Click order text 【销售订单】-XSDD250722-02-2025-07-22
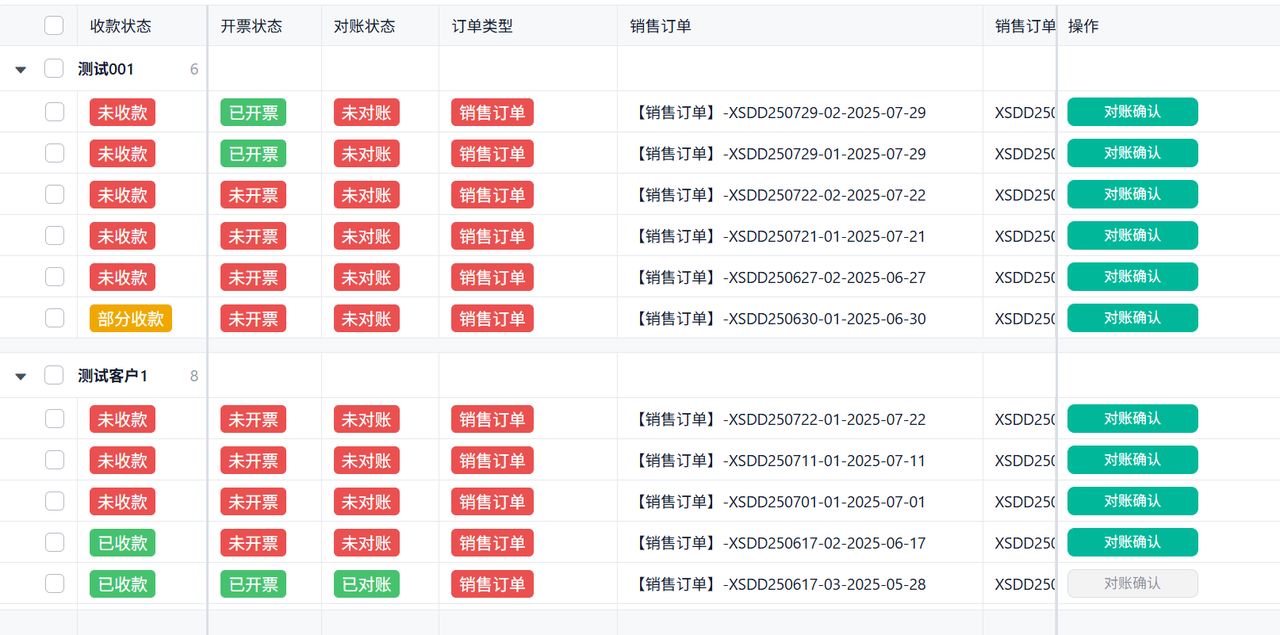 click(778, 194)
